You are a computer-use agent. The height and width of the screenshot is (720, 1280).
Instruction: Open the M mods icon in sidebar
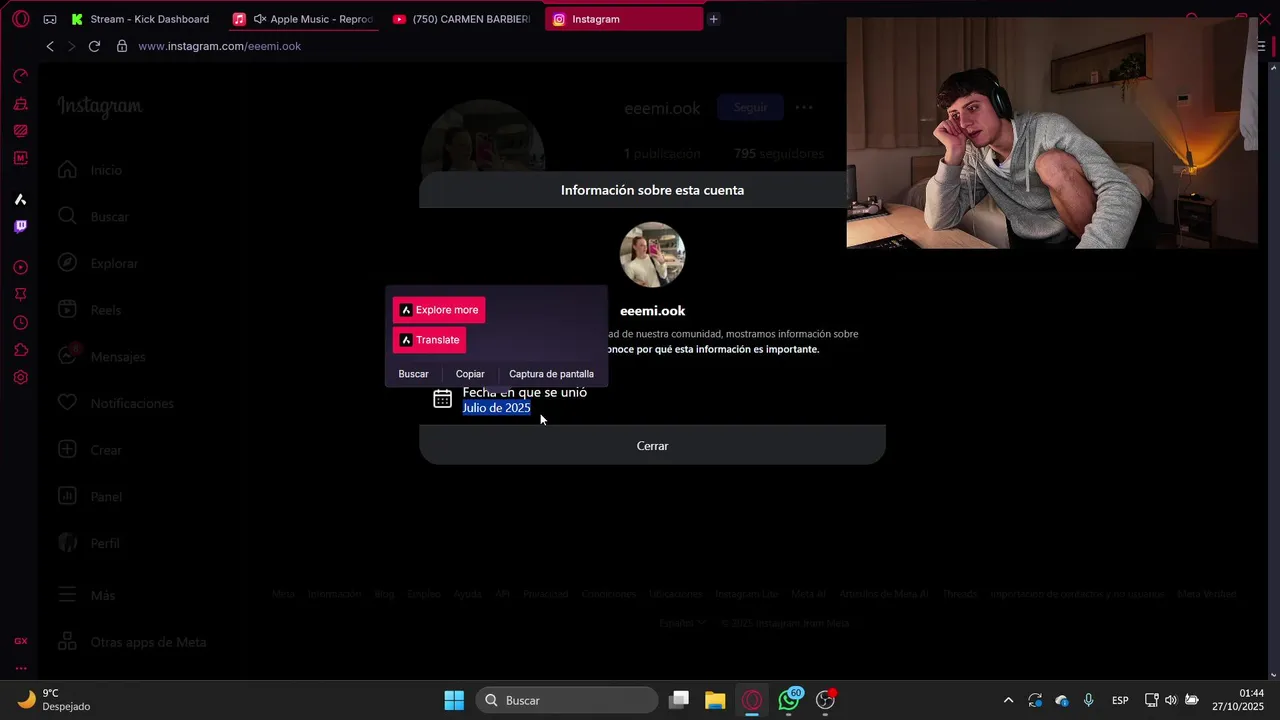point(20,158)
